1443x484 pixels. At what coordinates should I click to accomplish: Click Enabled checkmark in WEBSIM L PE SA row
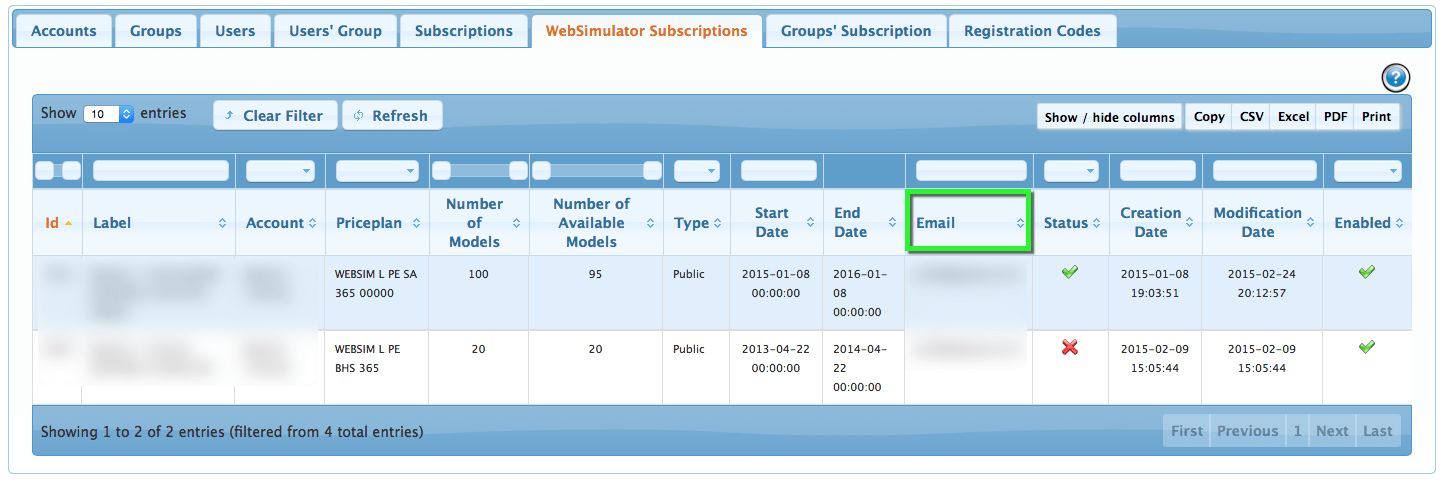coord(1367,271)
